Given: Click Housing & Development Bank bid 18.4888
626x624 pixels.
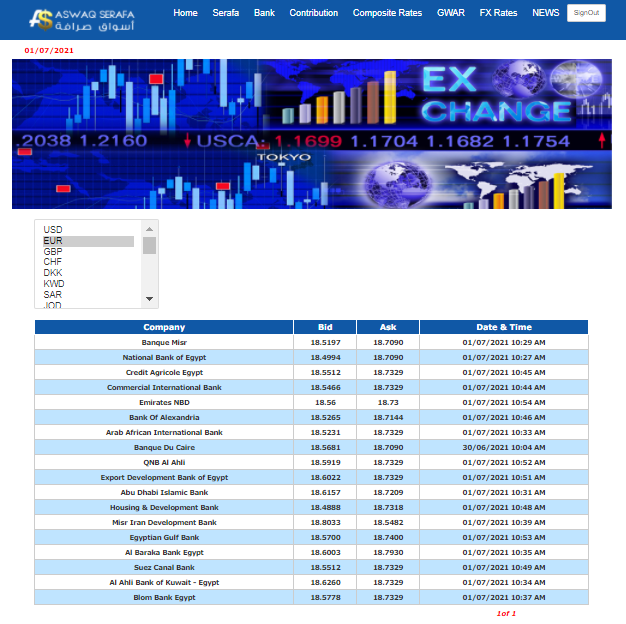Looking at the screenshot, I should pos(325,507).
